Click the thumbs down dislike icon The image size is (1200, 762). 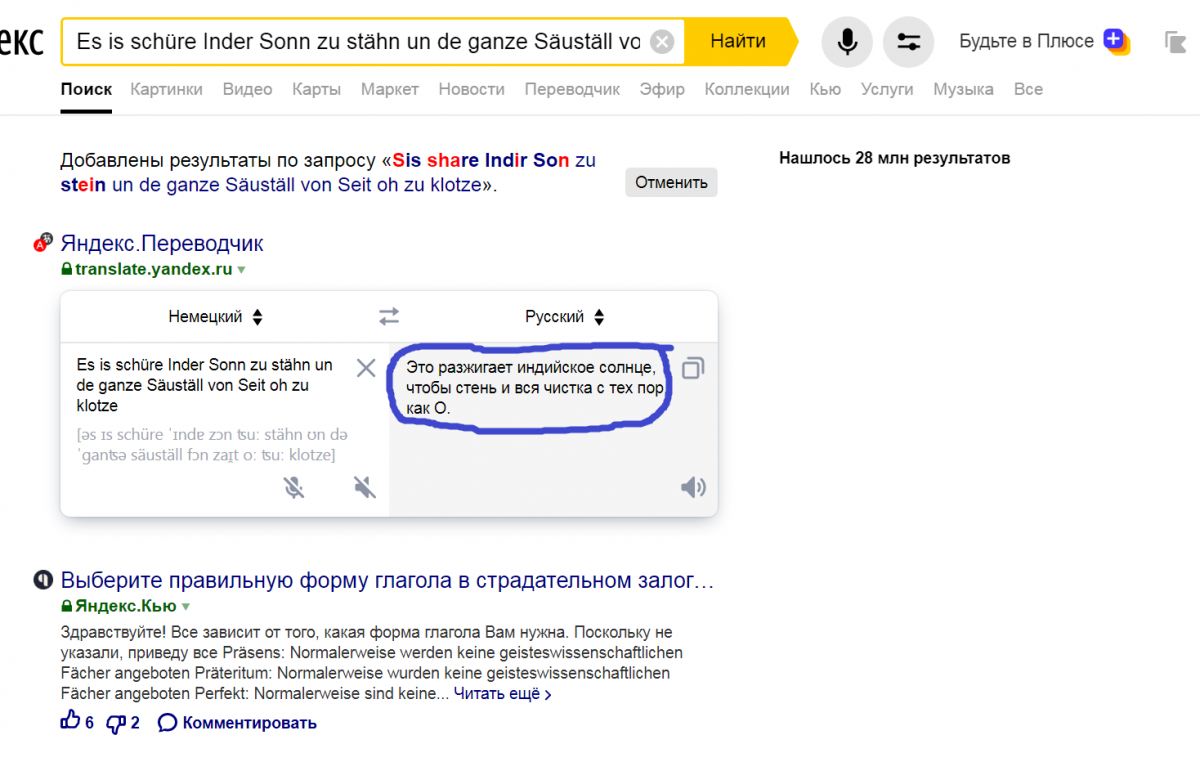116,722
